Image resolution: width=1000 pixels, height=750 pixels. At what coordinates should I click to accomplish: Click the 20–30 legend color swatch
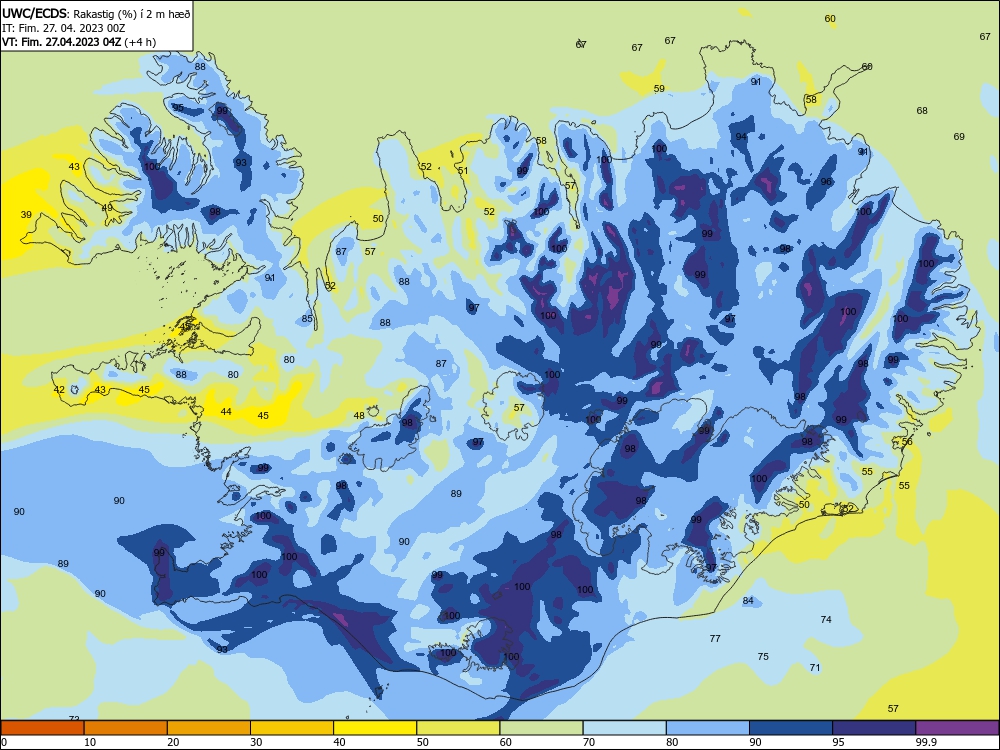[209, 728]
